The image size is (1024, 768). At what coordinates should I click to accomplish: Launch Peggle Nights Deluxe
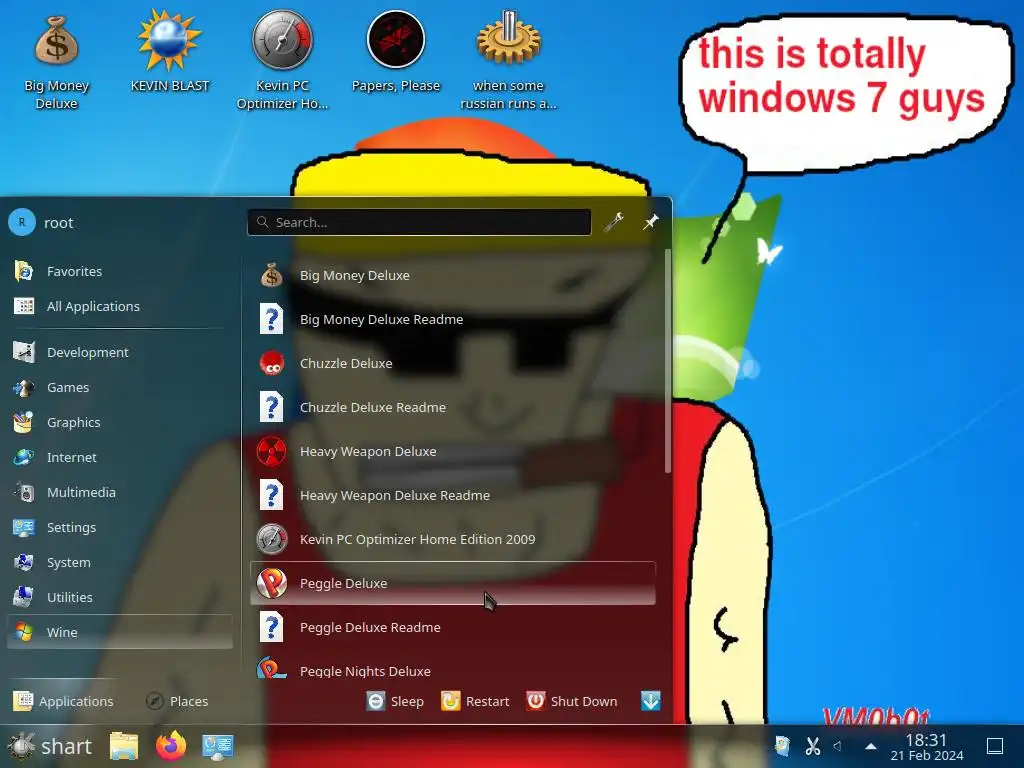click(453, 667)
